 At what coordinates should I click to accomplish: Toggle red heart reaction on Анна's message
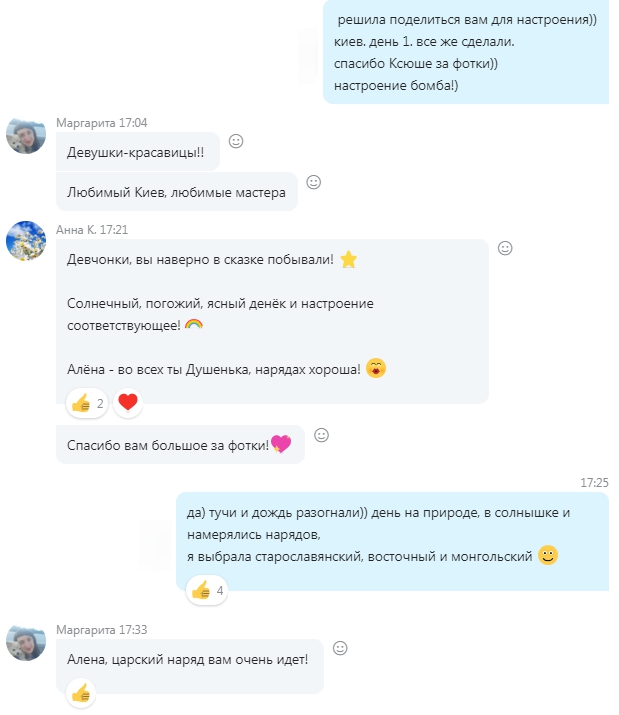[128, 403]
